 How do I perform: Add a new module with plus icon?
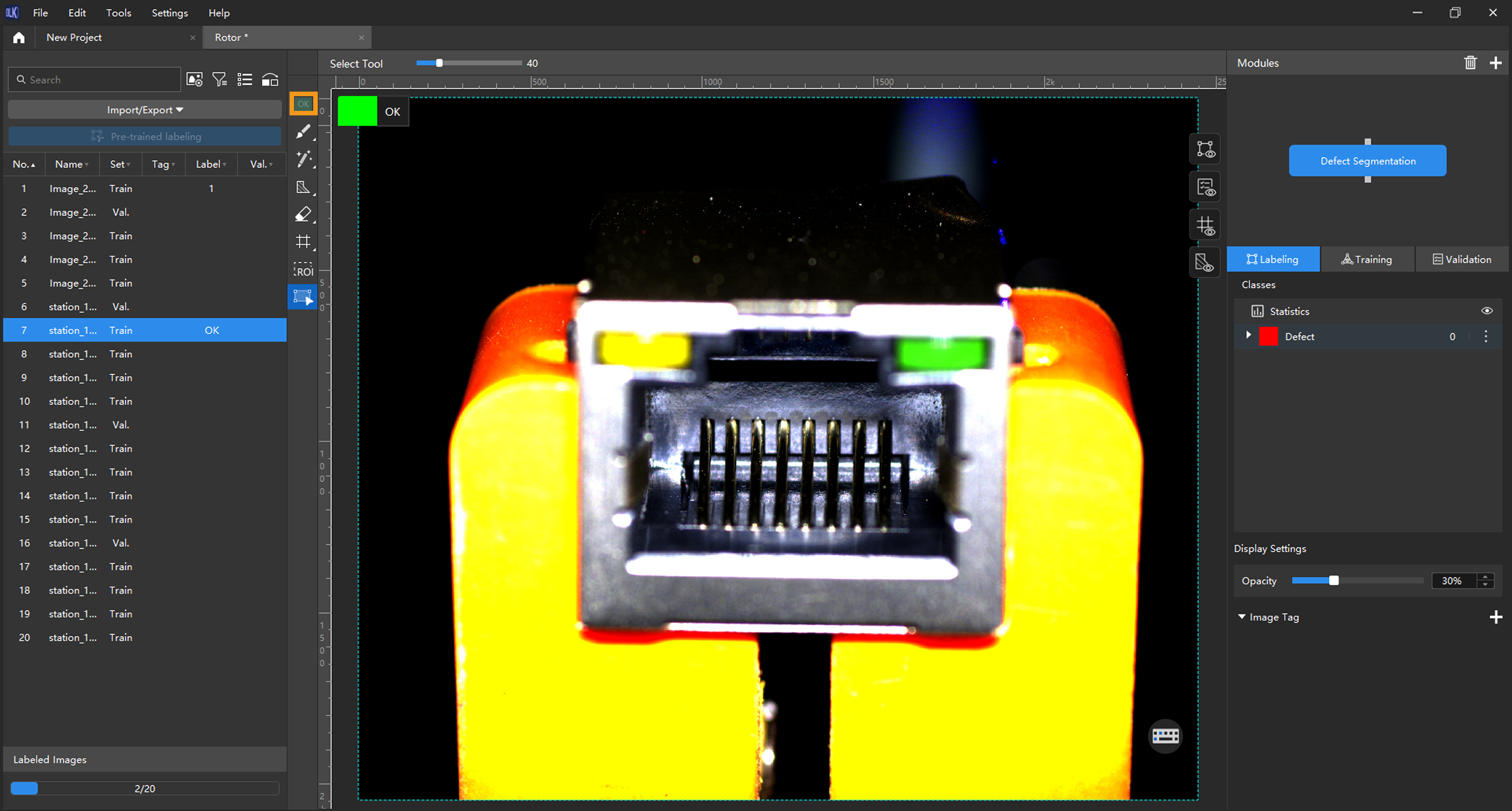coord(1496,63)
